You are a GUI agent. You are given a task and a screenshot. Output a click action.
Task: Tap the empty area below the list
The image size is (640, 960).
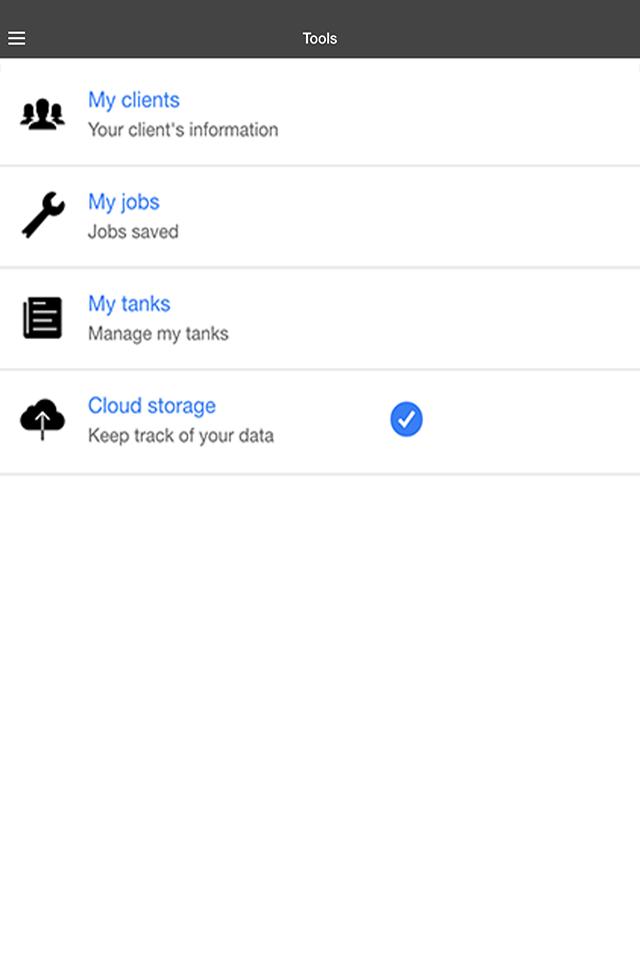click(320, 716)
